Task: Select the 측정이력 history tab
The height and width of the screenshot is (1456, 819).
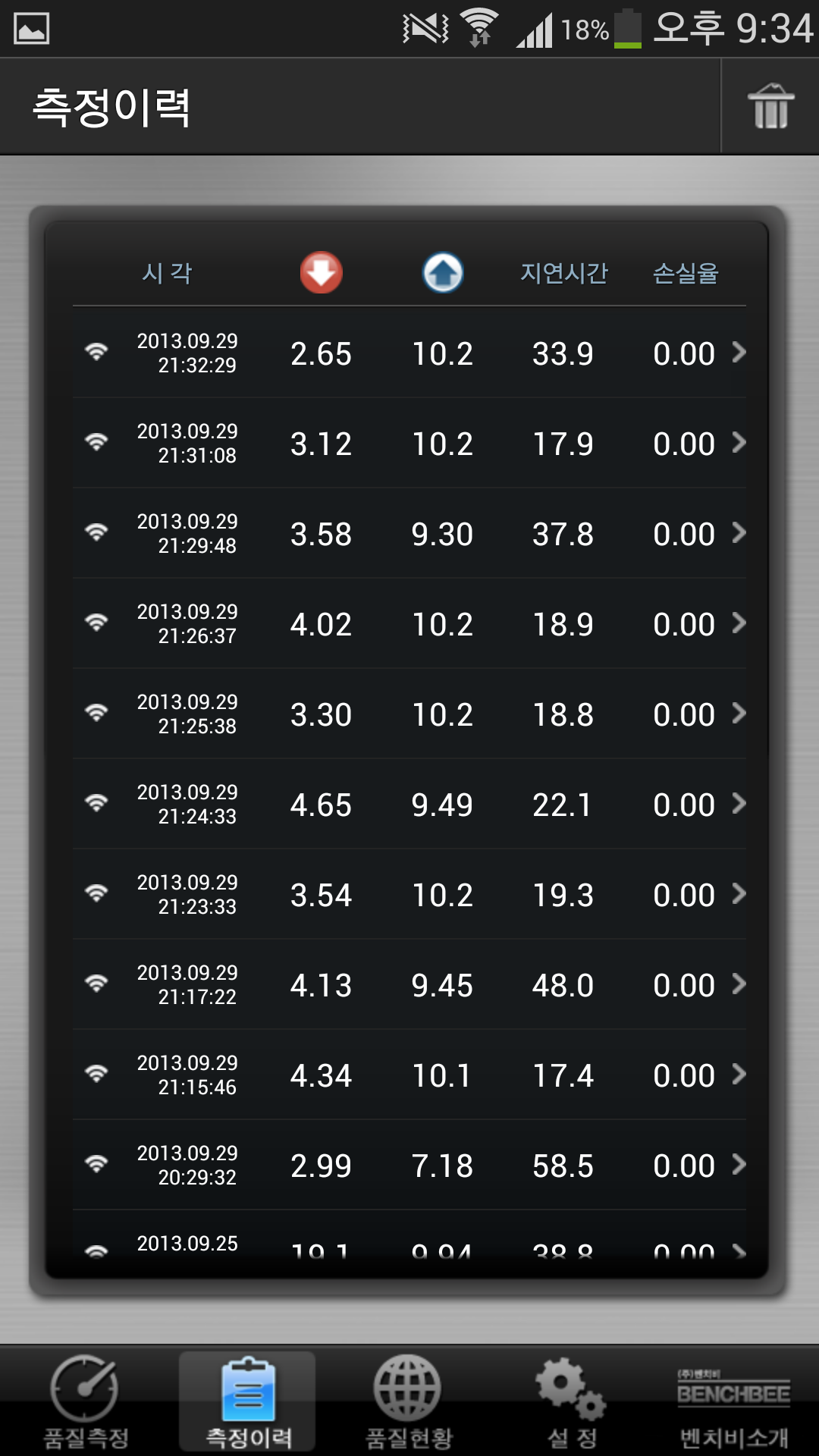Action: pos(248,1401)
